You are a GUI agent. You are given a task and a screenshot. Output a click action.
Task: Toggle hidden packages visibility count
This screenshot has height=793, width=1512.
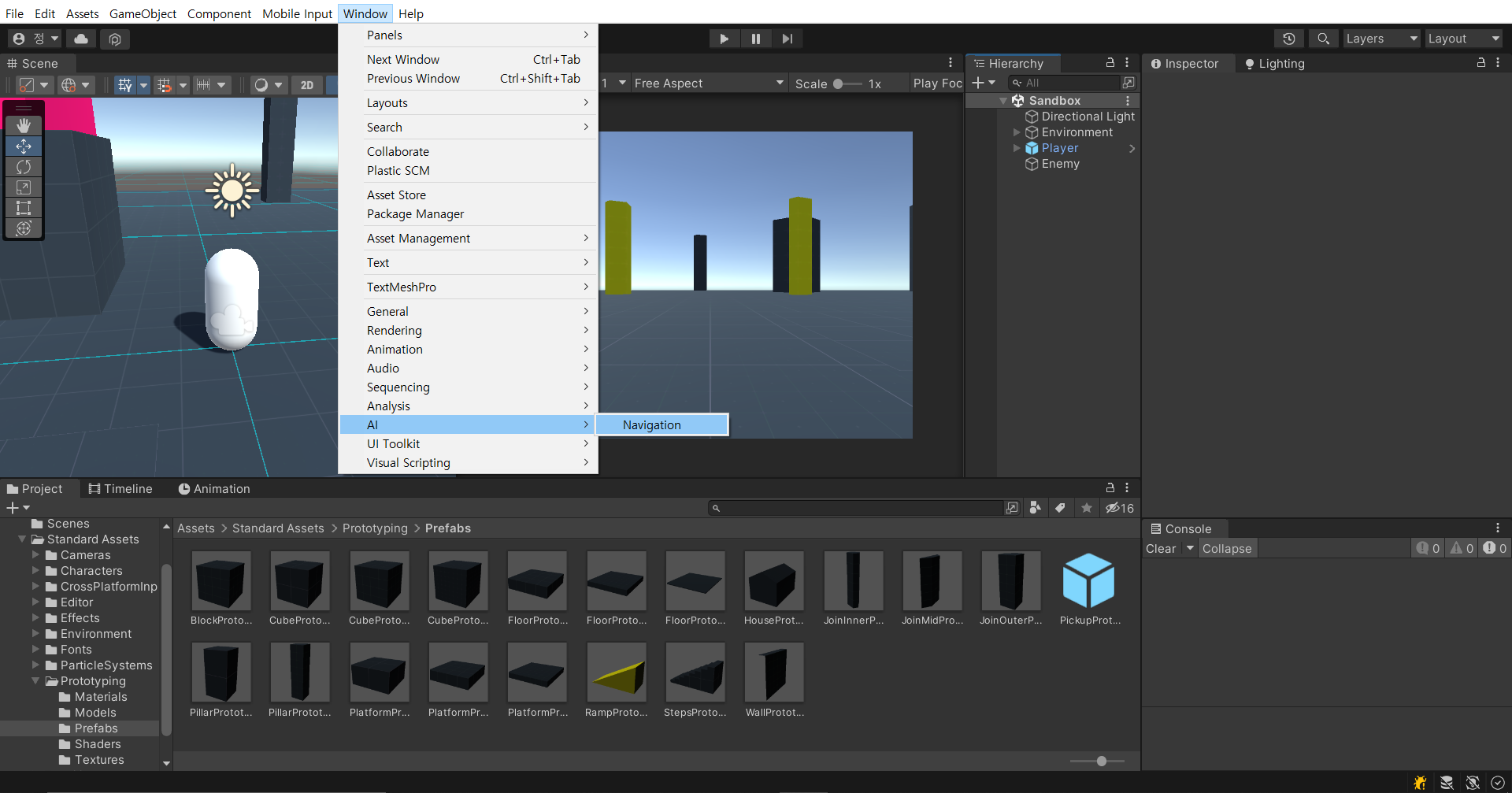click(x=1119, y=508)
